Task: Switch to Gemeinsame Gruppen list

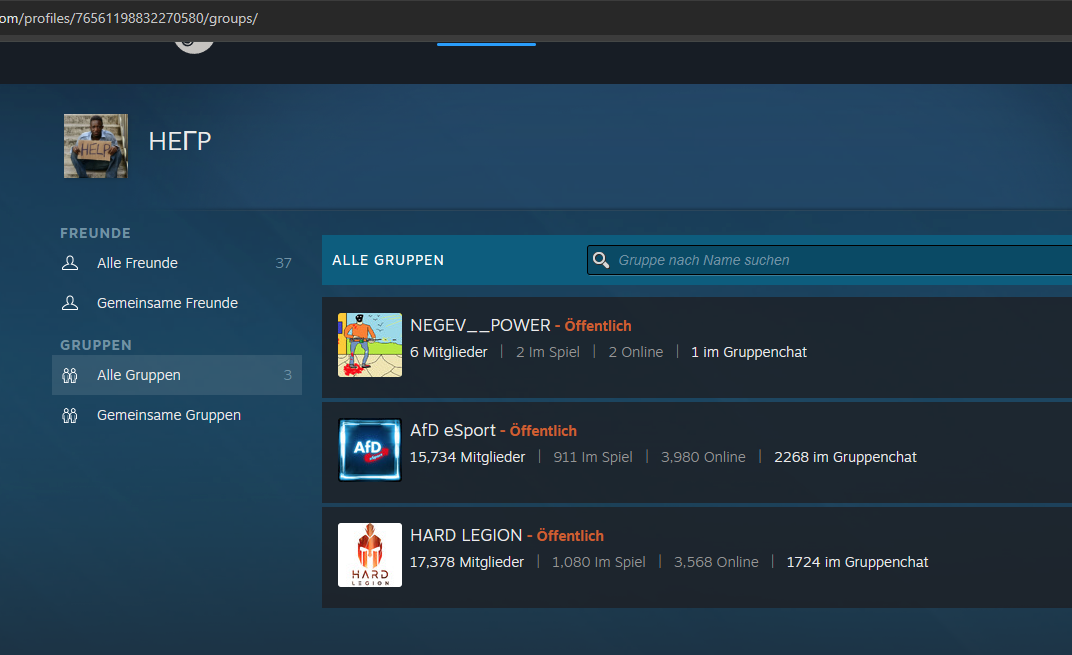Action: pos(169,415)
